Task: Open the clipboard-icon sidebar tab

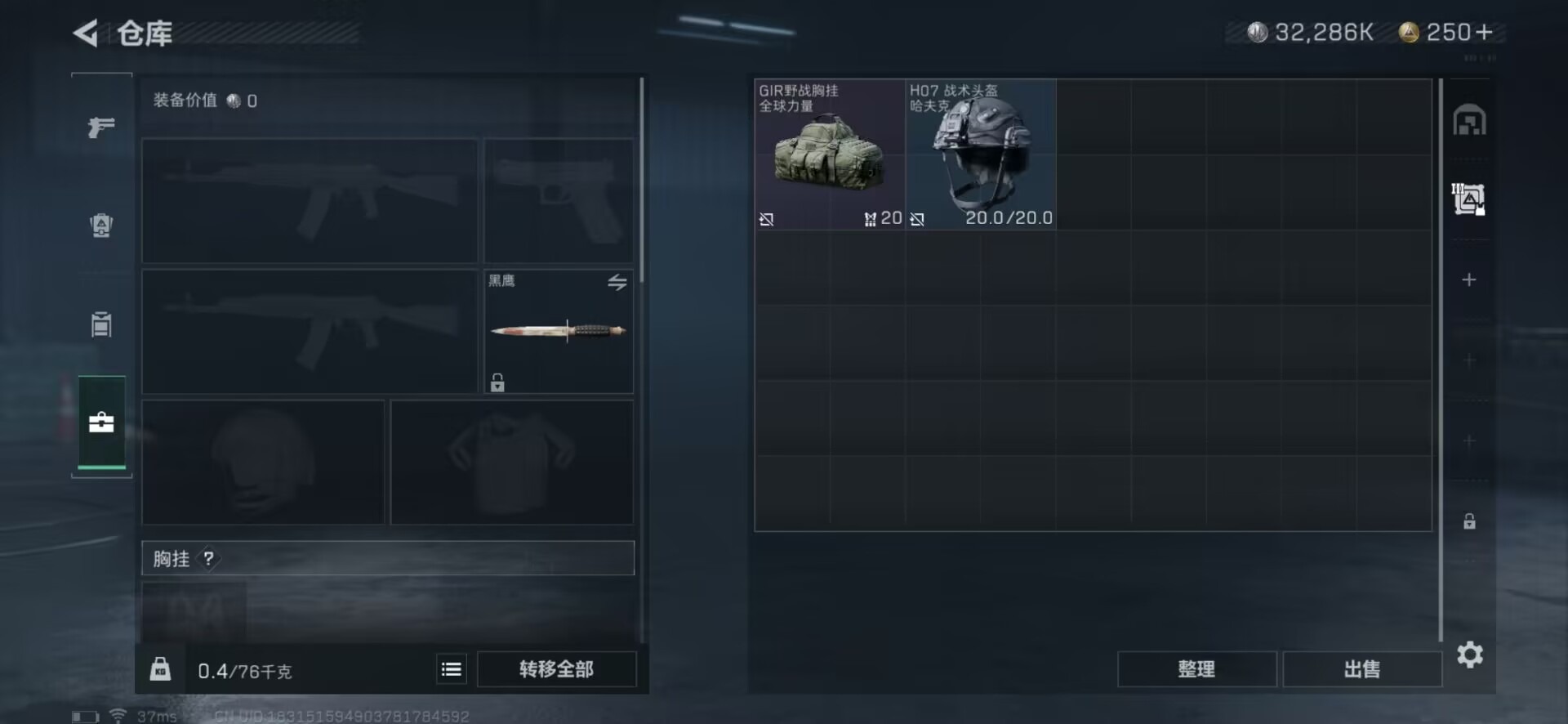Action: point(101,324)
